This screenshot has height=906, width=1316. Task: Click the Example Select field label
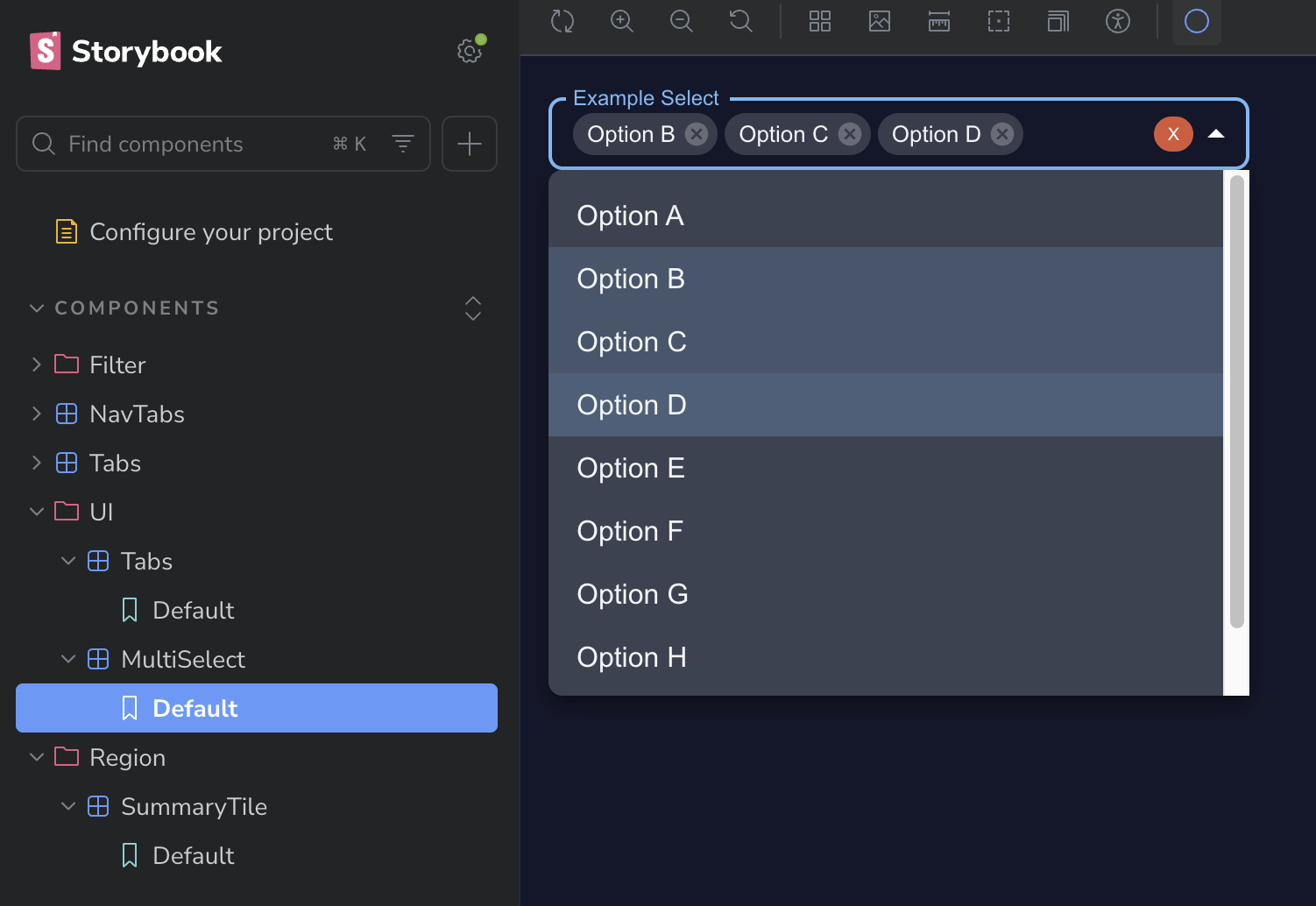click(646, 98)
